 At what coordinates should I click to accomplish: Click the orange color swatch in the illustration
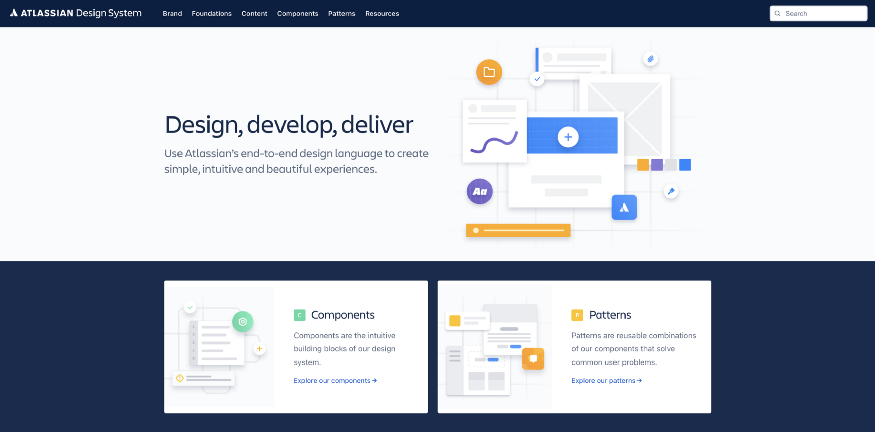pos(643,165)
